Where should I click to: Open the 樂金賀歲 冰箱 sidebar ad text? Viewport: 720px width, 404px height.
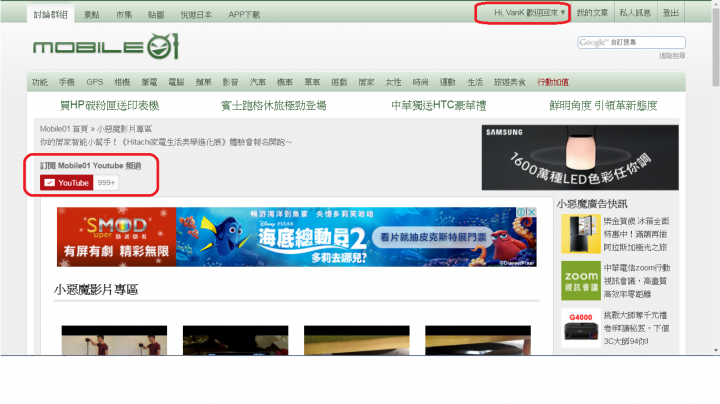[x=636, y=234]
